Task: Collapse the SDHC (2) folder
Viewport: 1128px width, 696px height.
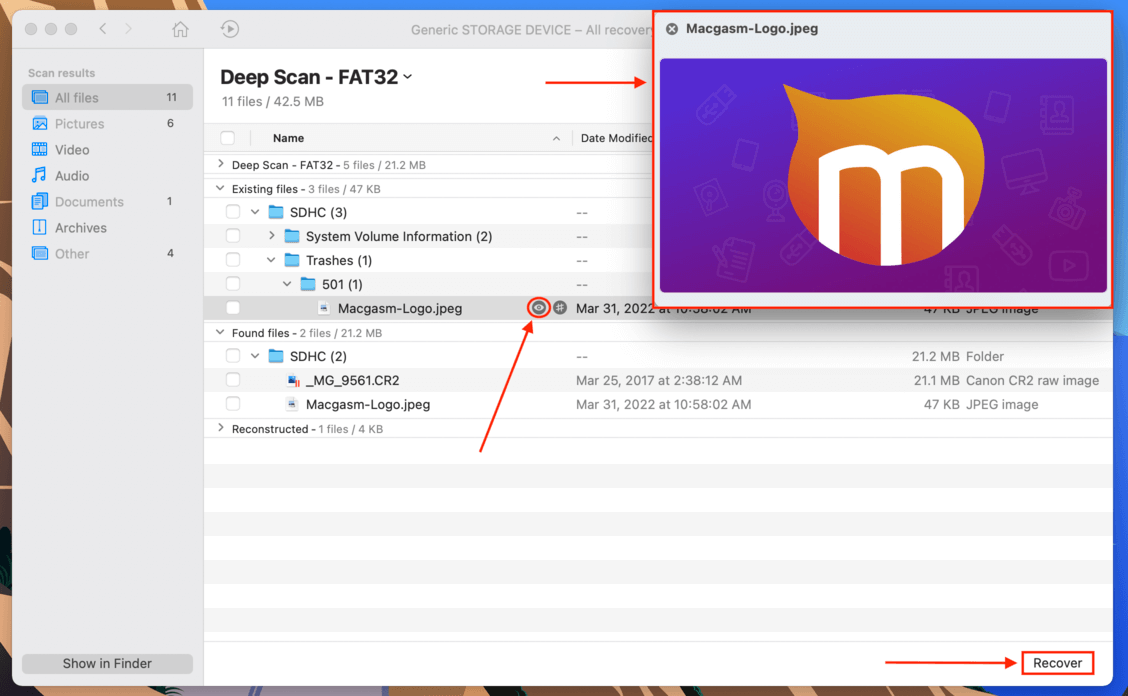Action: pos(255,356)
